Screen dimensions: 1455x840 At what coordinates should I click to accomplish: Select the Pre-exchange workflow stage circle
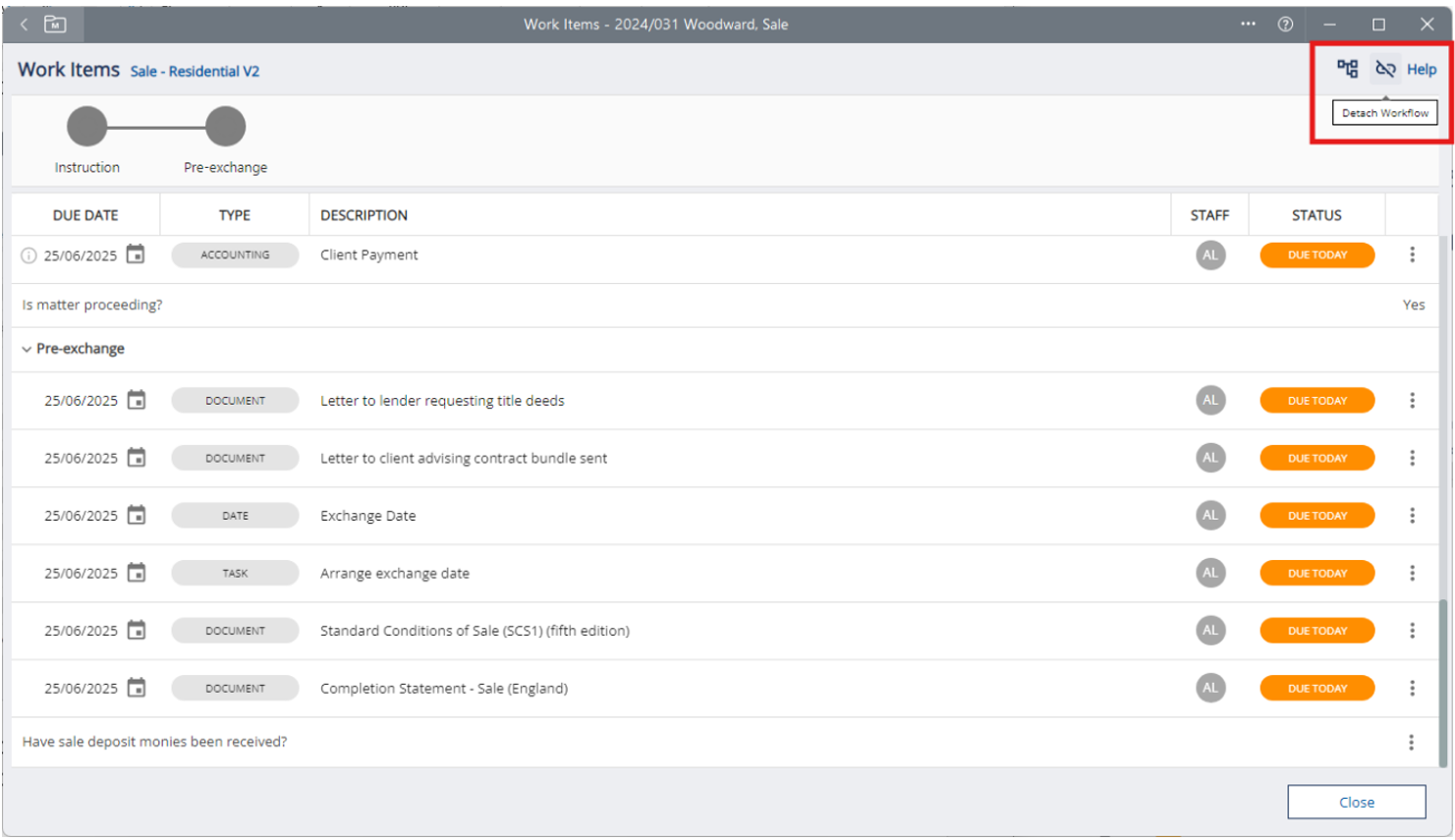226,127
